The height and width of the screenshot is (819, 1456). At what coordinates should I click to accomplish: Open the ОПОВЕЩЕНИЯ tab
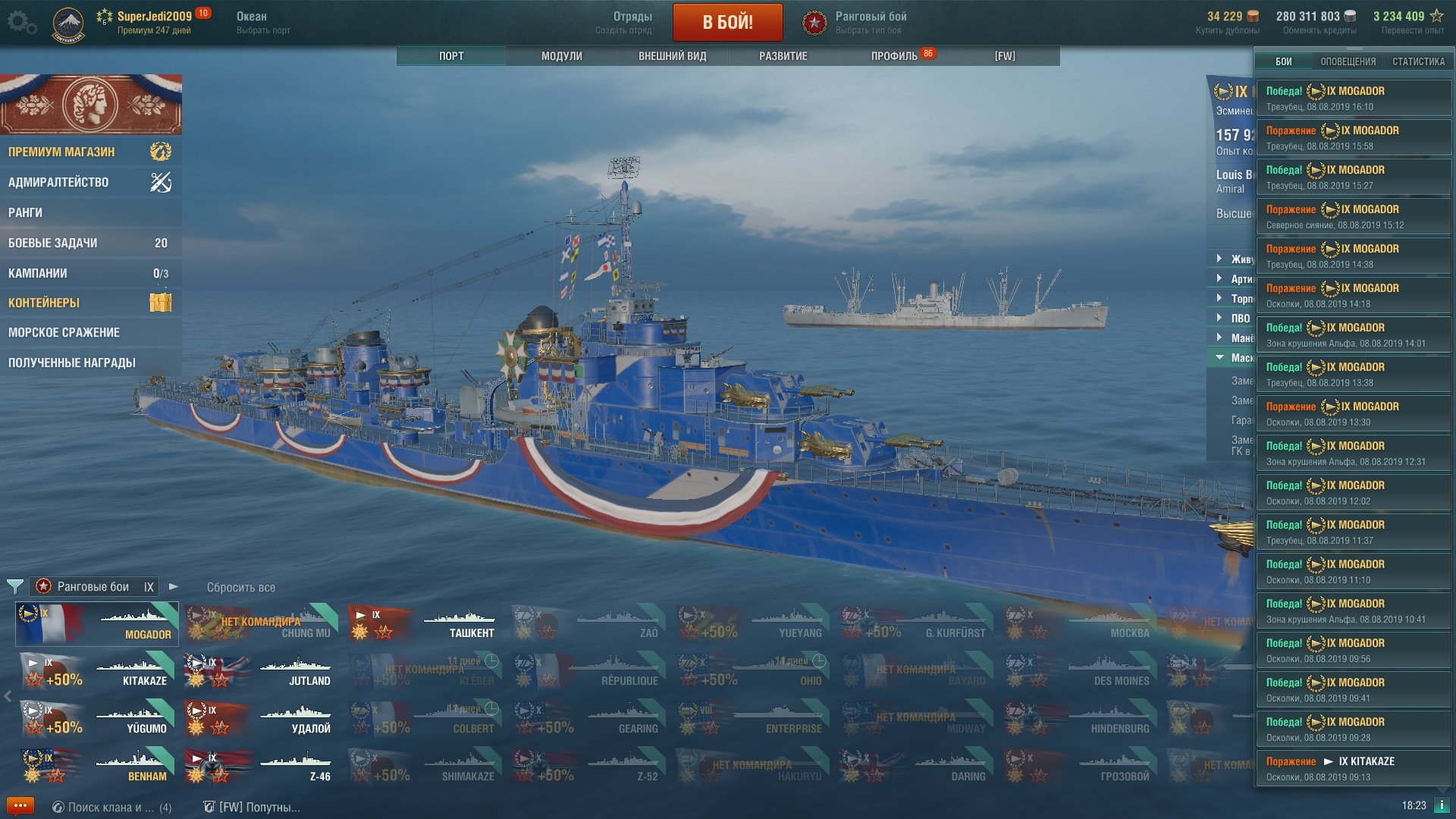click(x=1348, y=61)
